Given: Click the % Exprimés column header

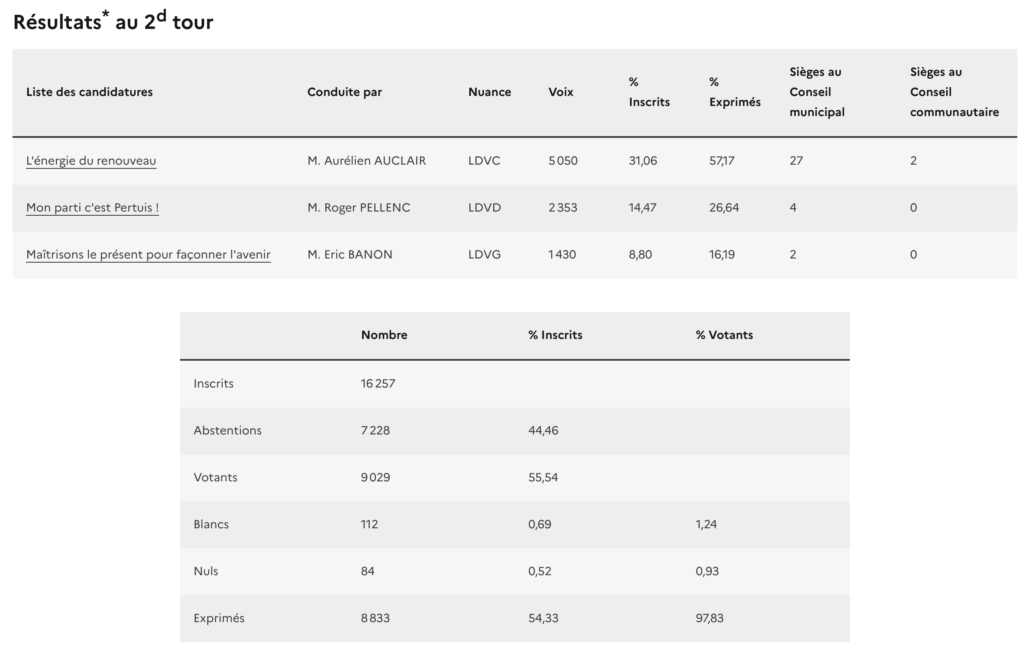Looking at the screenshot, I should click(734, 92).
